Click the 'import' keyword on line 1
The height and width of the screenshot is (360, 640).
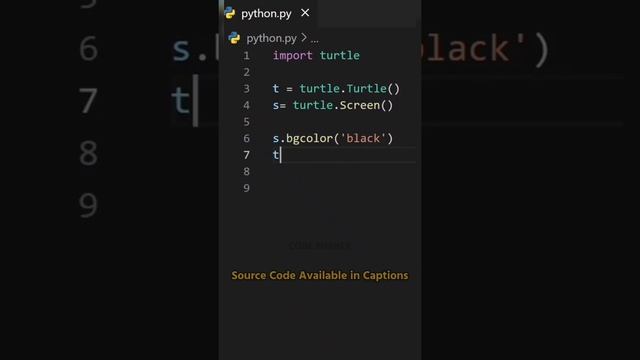(293, 56)
